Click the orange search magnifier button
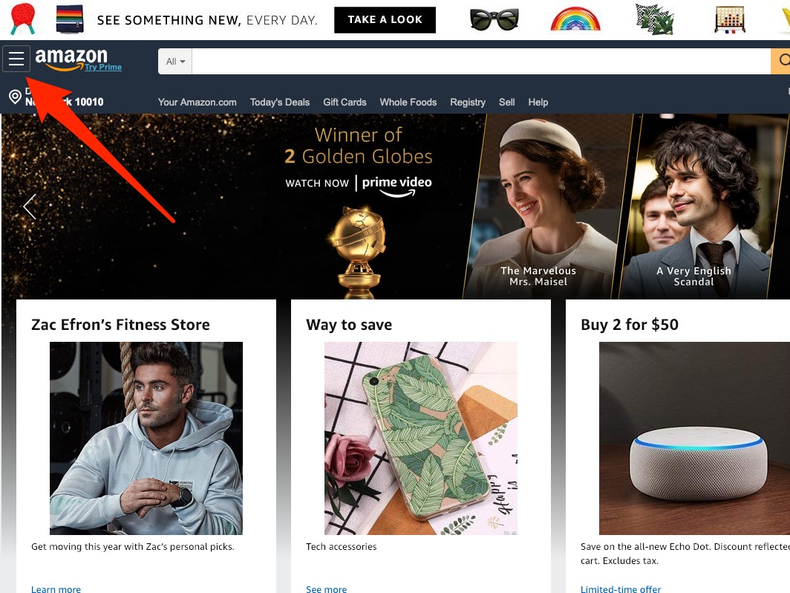 (781, 61)
